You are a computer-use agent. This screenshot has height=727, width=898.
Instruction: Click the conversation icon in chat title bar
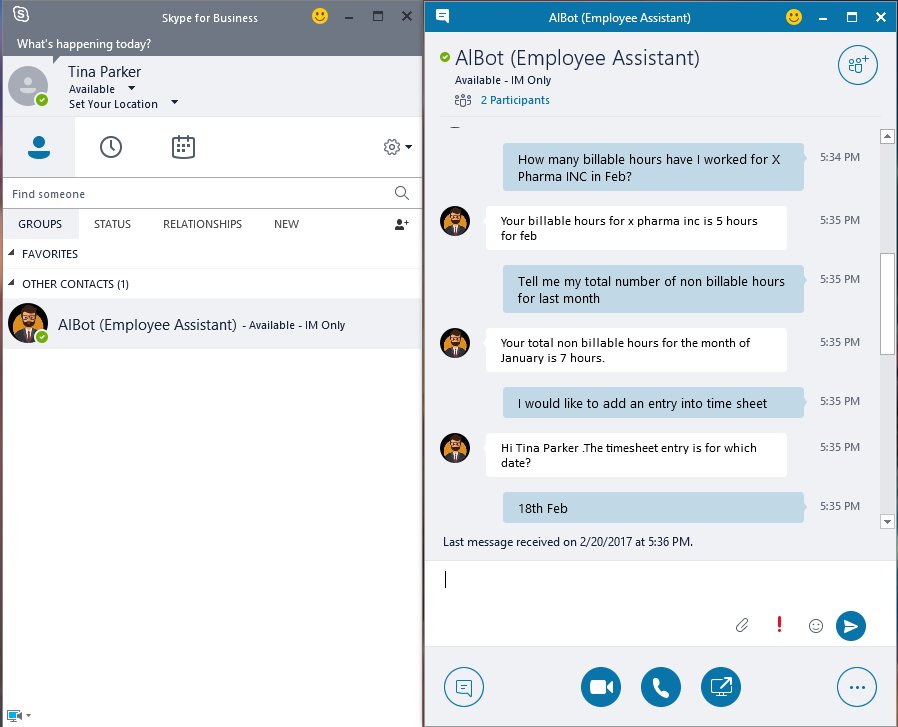(442, 16)
